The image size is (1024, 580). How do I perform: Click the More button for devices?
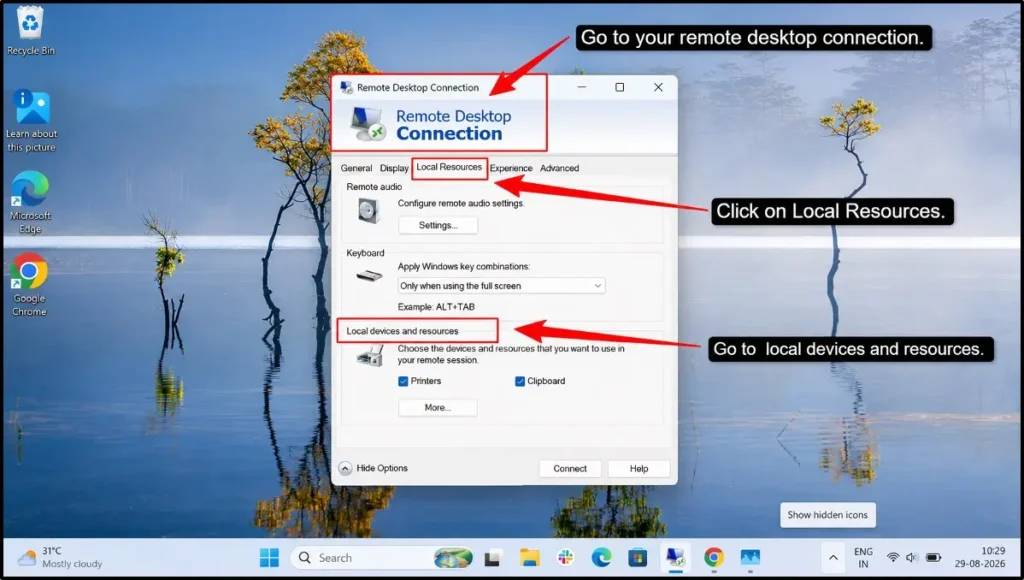click(x=438, y=408)
